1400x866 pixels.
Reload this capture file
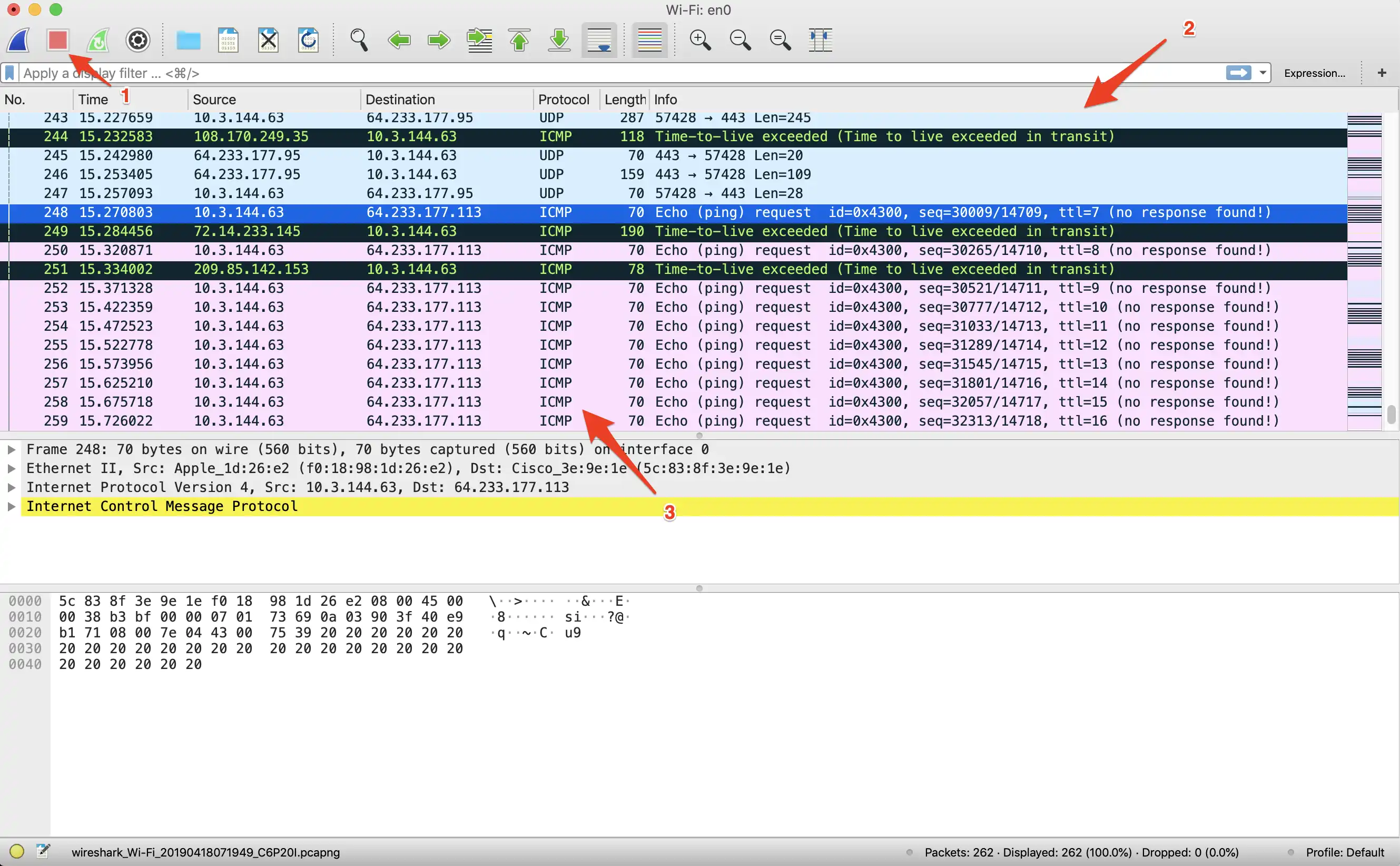(308, 40)
